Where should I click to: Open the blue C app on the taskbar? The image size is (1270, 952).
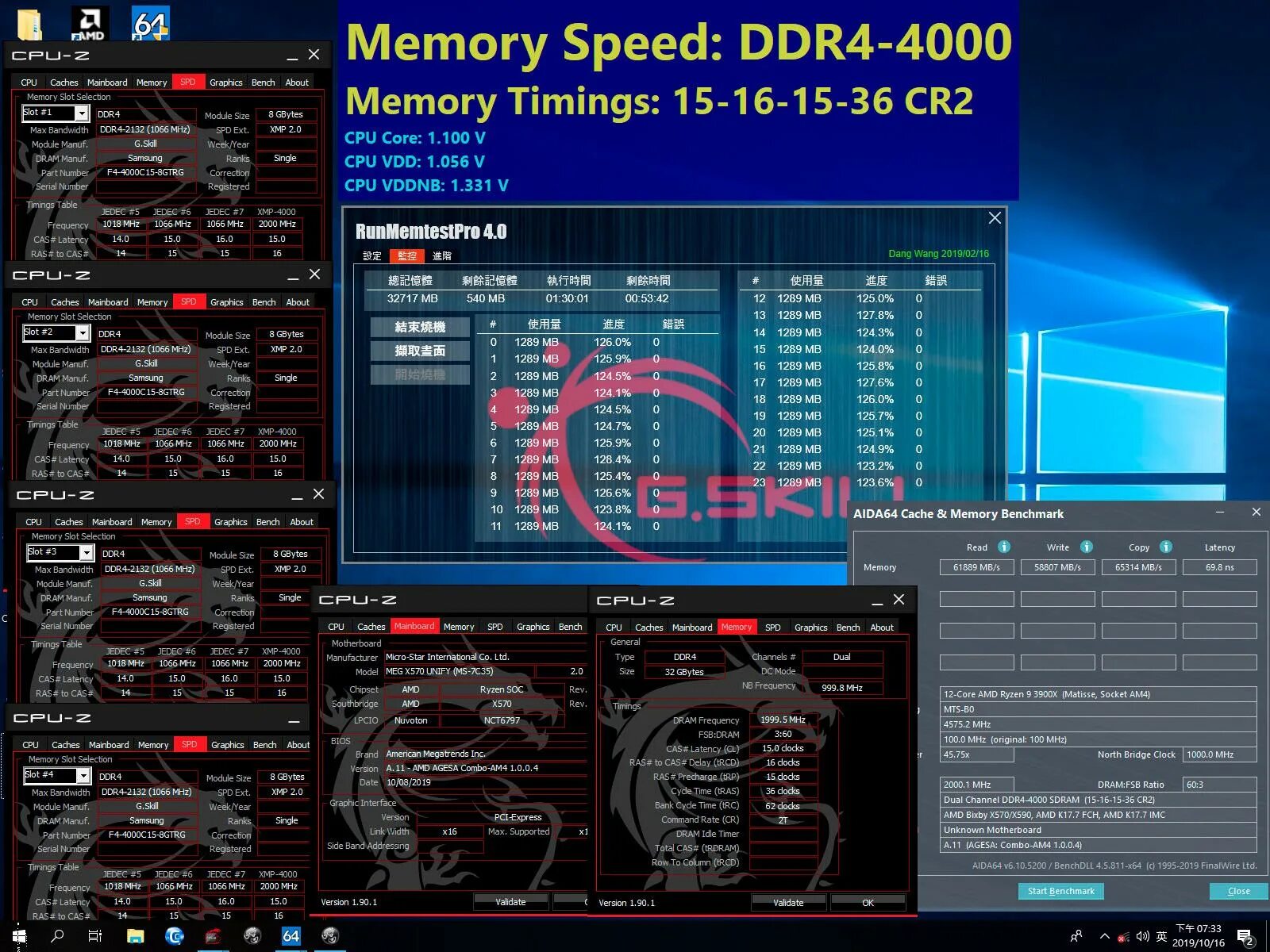175,936
